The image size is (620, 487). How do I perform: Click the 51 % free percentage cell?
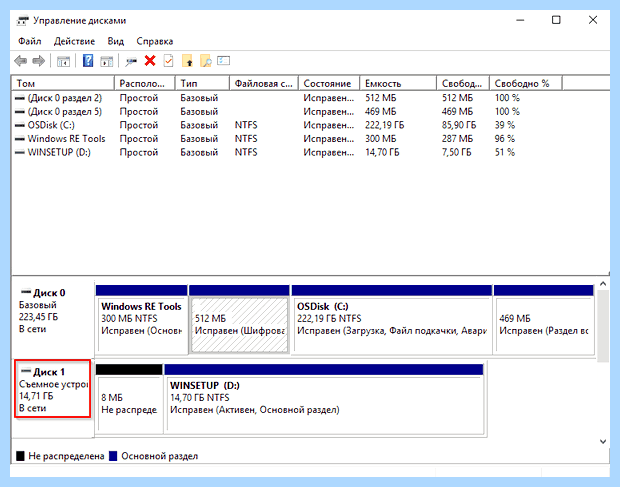coord(505,153)
